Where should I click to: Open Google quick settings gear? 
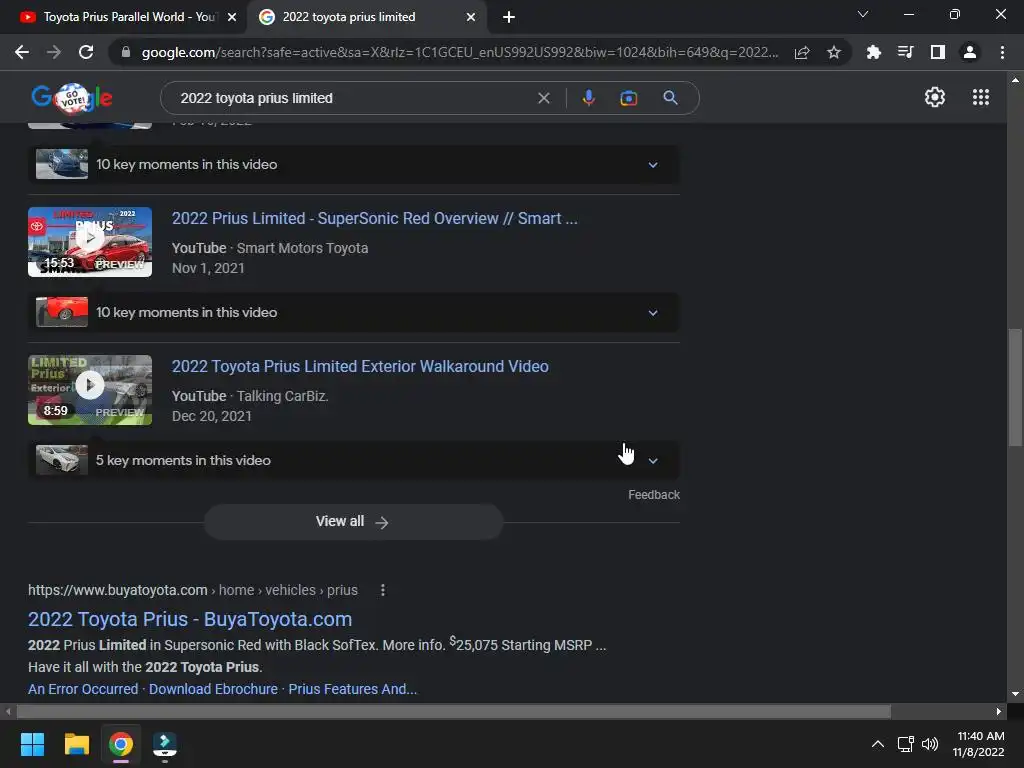tap(935, 97)
